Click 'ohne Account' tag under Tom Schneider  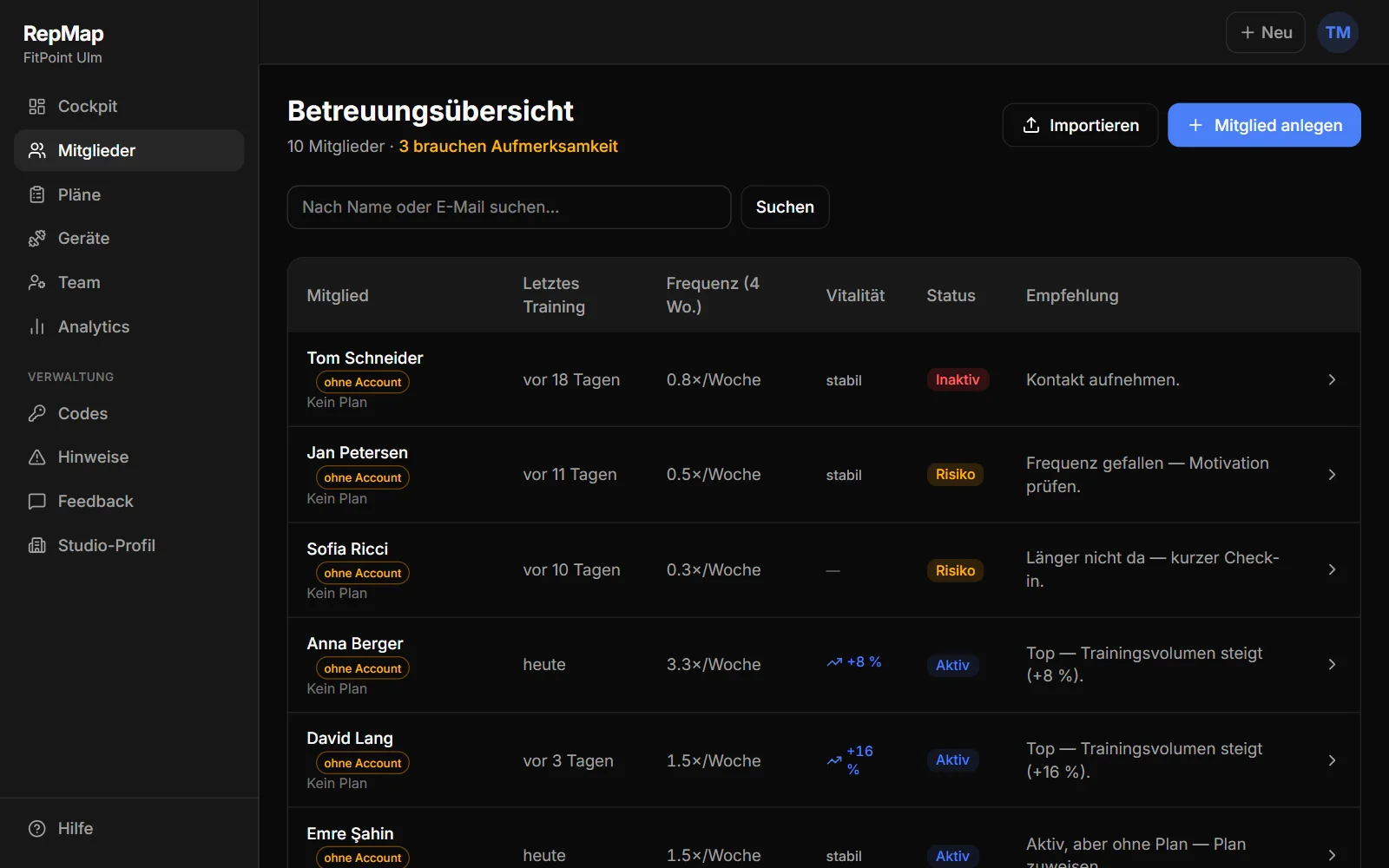coord(363,382)
